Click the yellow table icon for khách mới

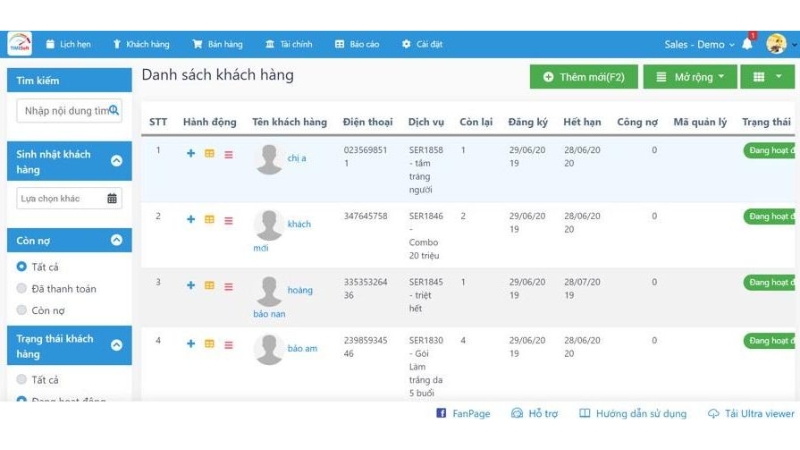pos(209,219)
